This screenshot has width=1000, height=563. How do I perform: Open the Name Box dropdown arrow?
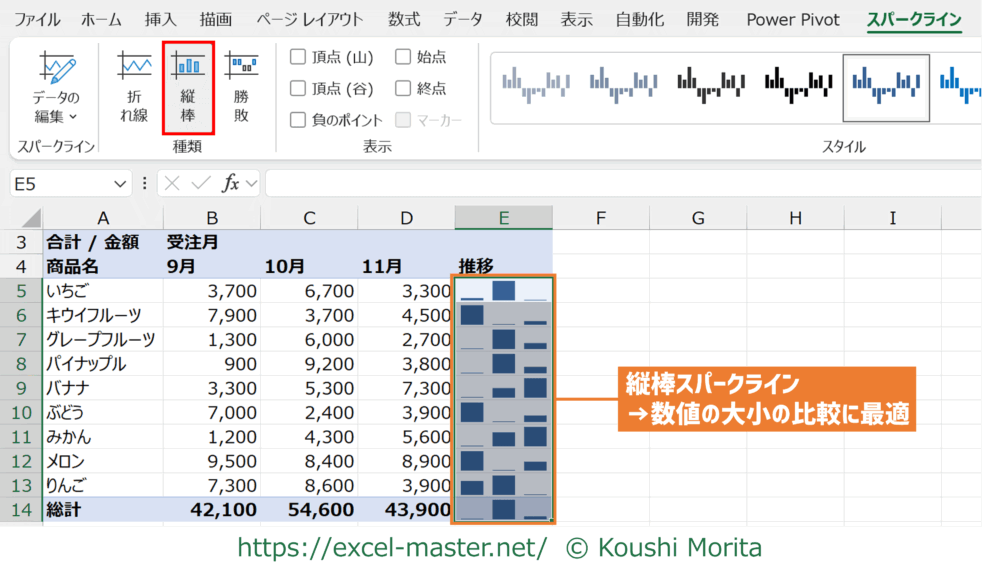pyautogui.click(x=121, y=184)
